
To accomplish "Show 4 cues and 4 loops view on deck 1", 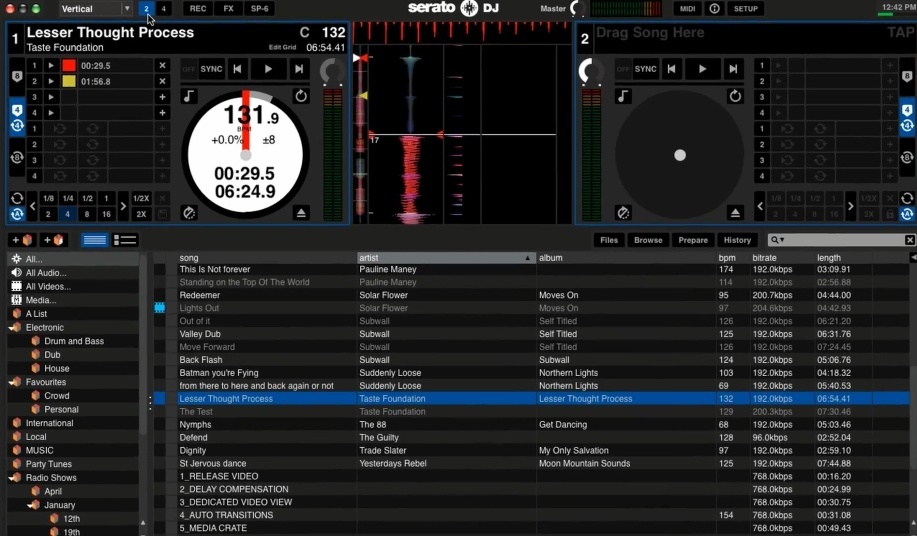I will pos(17,117).
